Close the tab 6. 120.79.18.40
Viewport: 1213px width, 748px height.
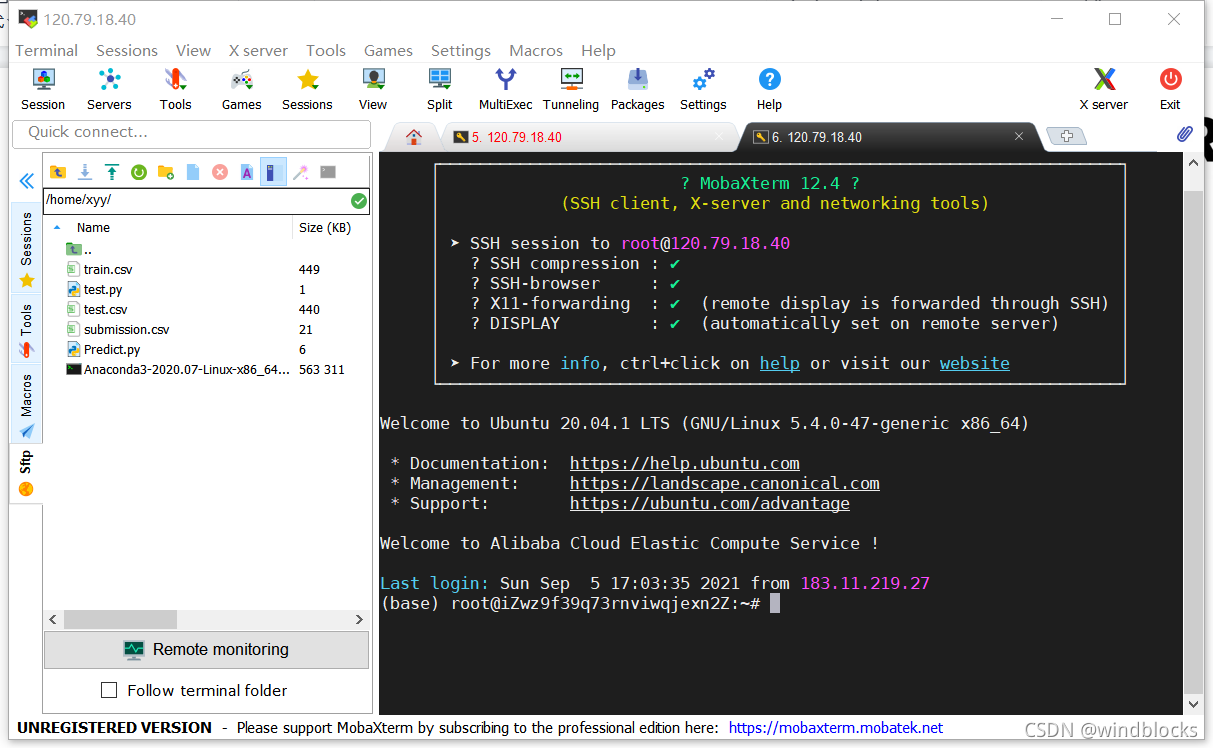pos(1019,137)
